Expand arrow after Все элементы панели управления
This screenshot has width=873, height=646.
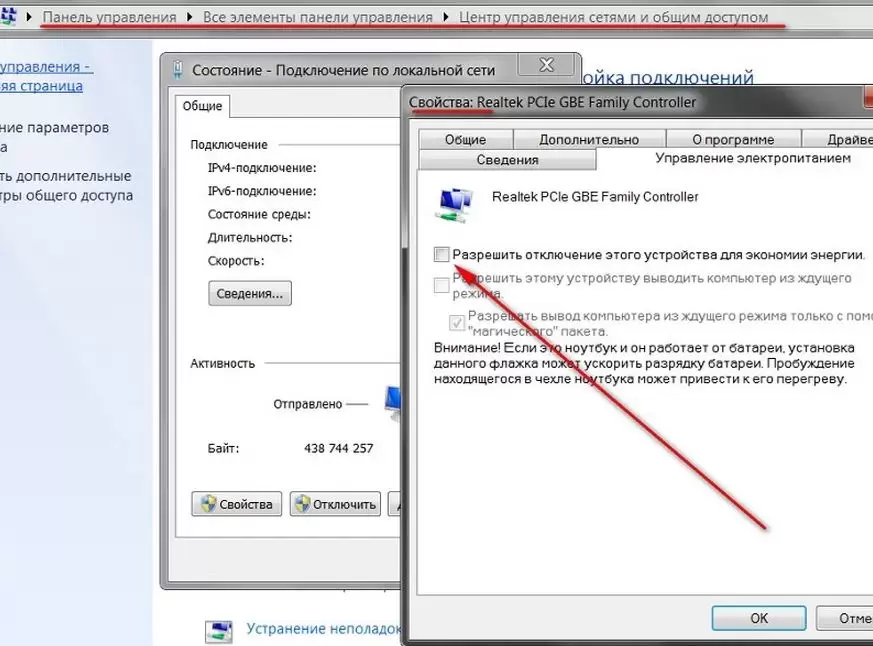click(445, 18)
